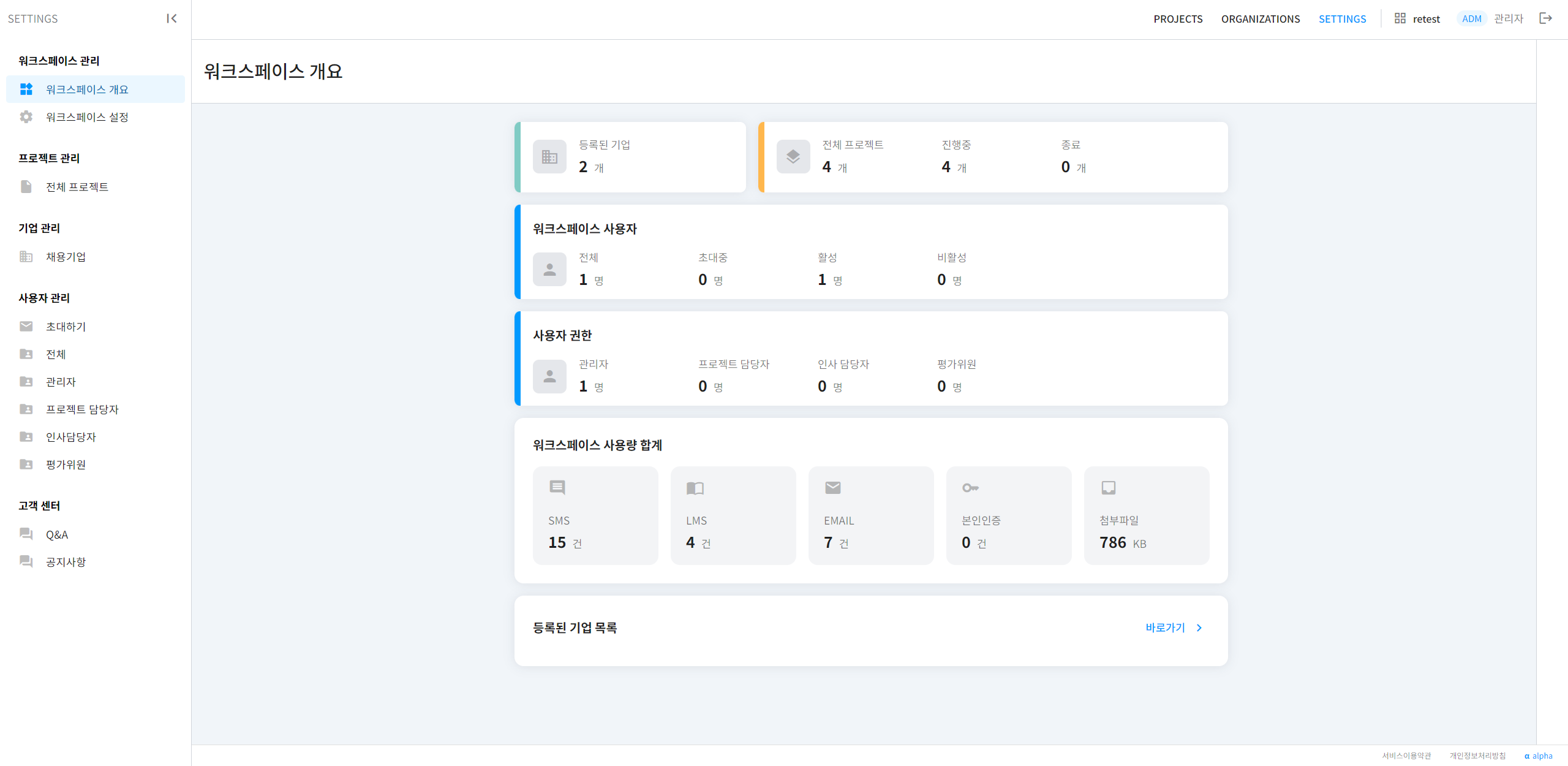Click the ADM role badge

tap(1471, 19)
